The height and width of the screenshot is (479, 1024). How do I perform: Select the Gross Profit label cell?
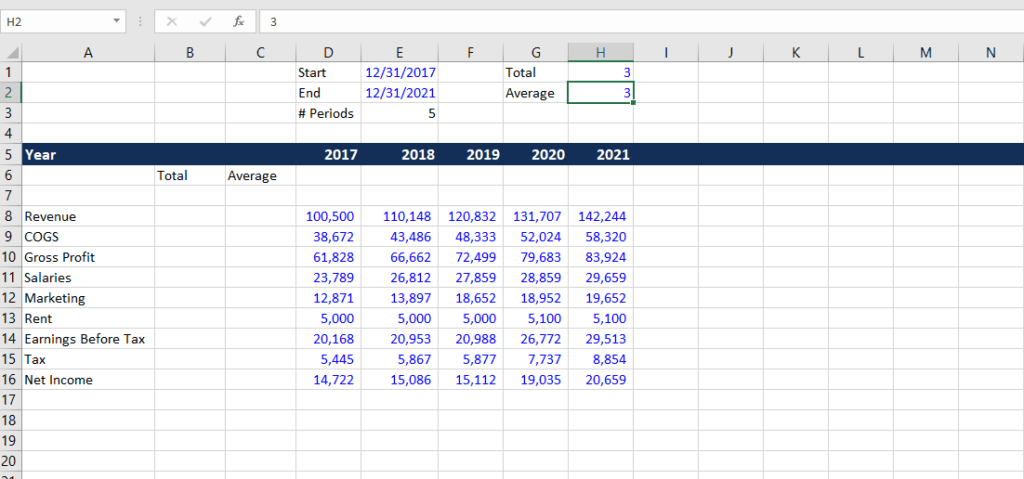(x=88, y=257)
